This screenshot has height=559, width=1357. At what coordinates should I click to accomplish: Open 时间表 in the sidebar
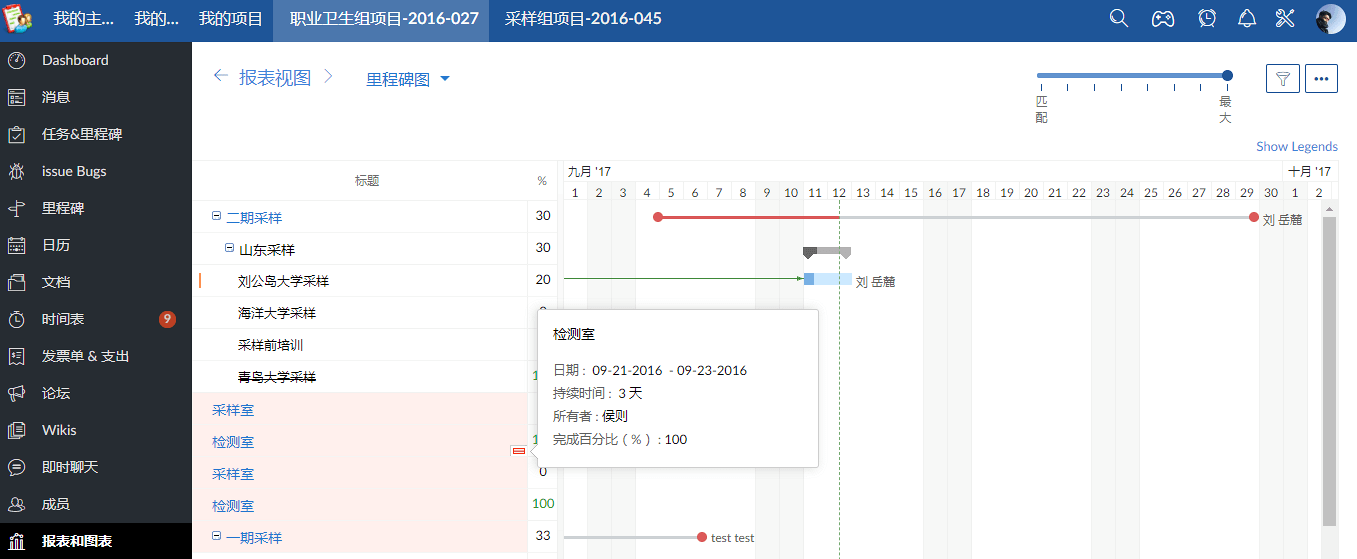pyautogui.click(x=63, y=319)
